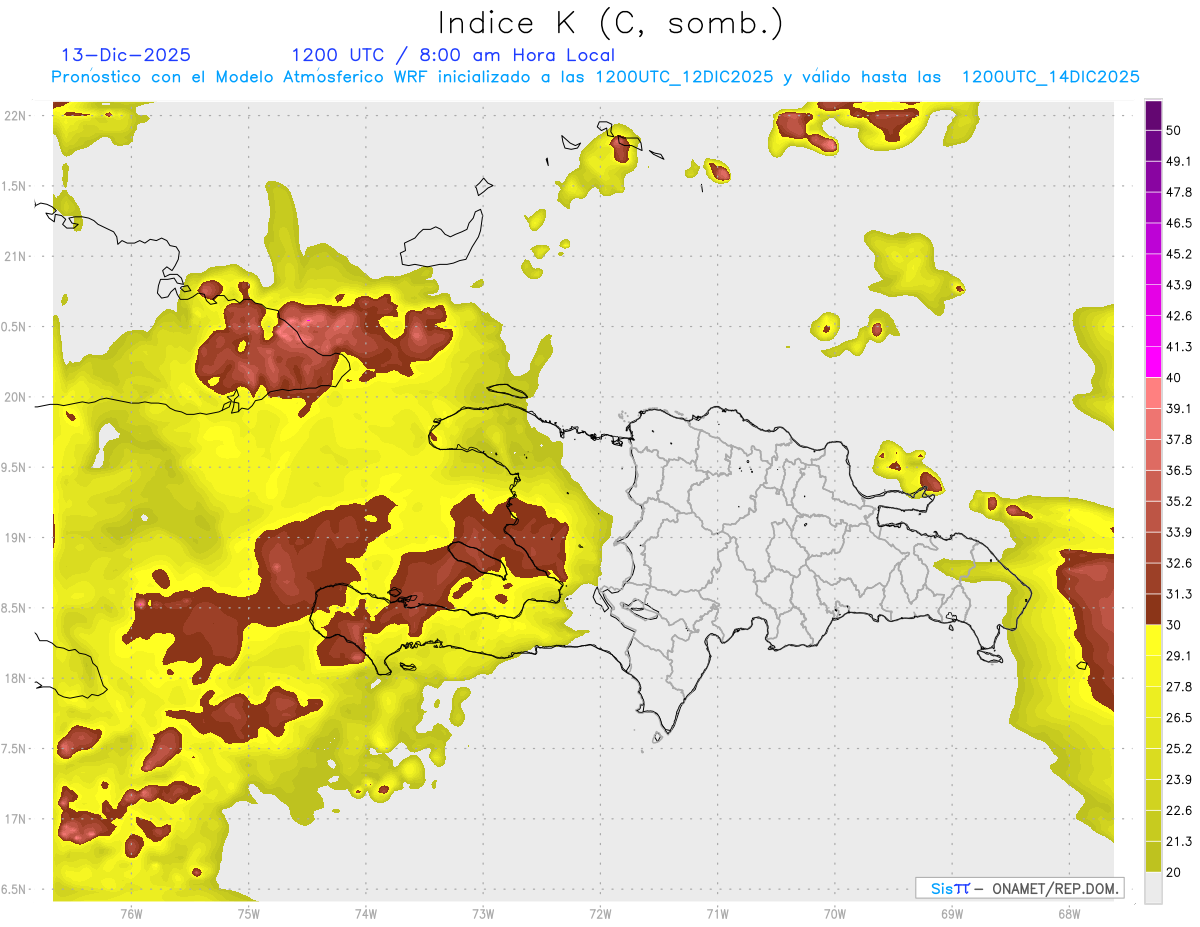Click the 'SisTT - ONAMET/REP.DOM.' label
Screen dimensions: 1200x927
pyautogui.click(x=1019, y=887)
